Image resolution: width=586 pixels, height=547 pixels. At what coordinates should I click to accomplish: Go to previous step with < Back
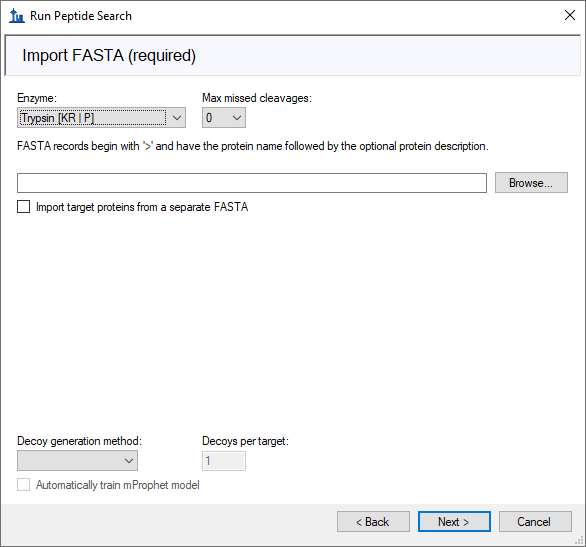[x=373, y=522]
